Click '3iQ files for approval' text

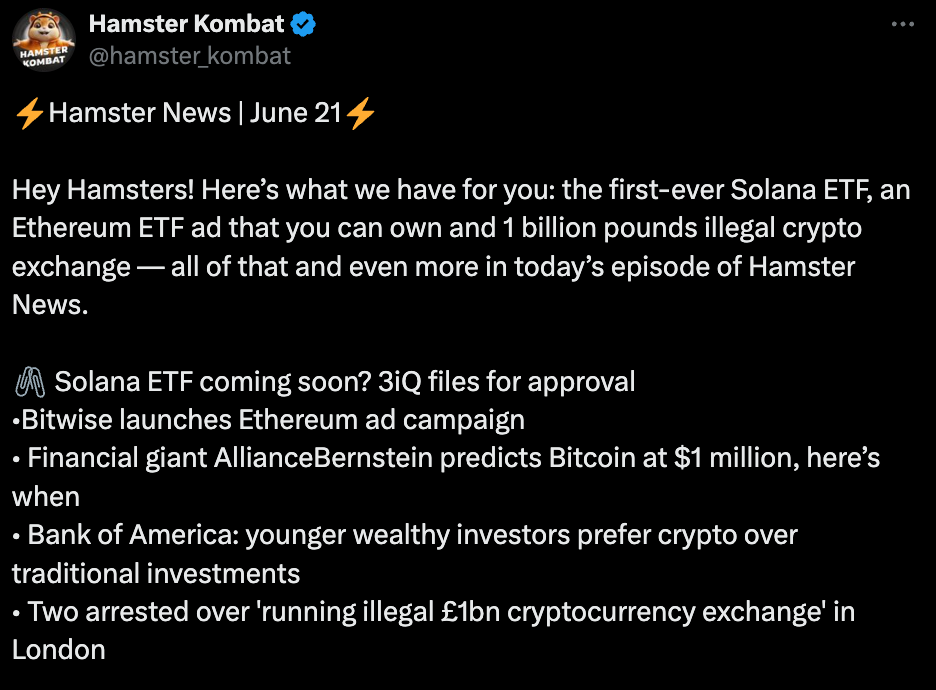[506, 382]
